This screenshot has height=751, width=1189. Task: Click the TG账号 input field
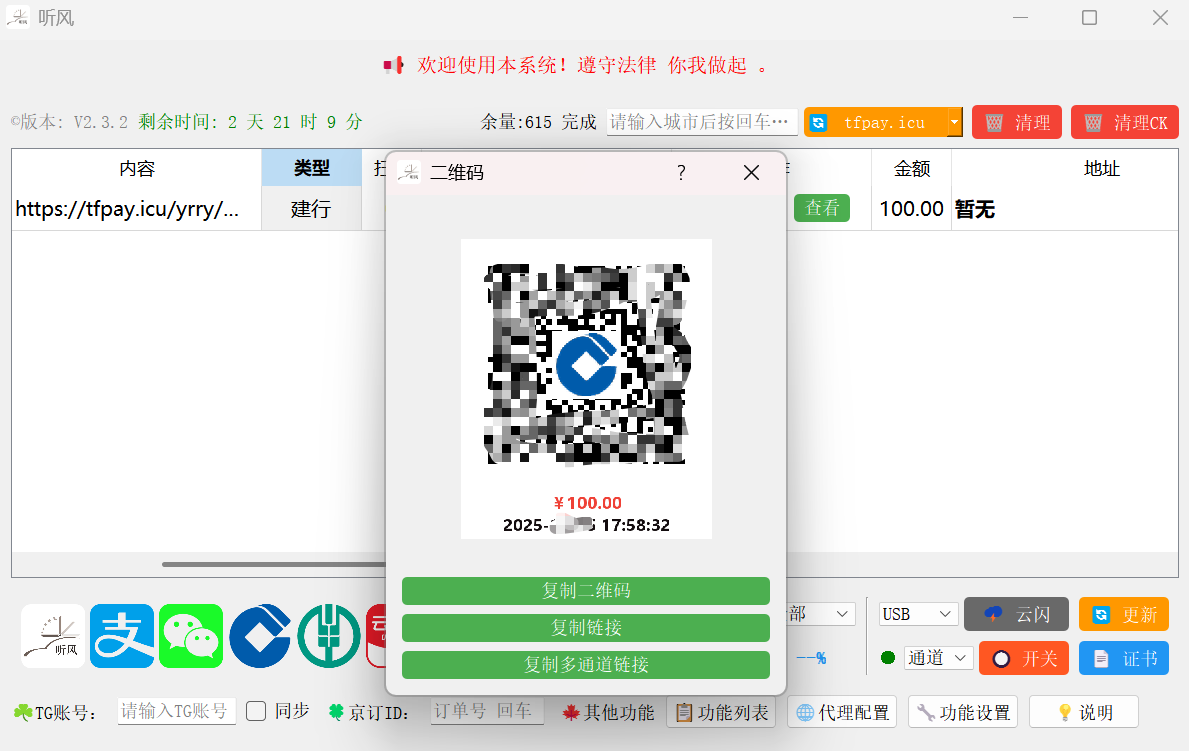click(x=177, y=711)
